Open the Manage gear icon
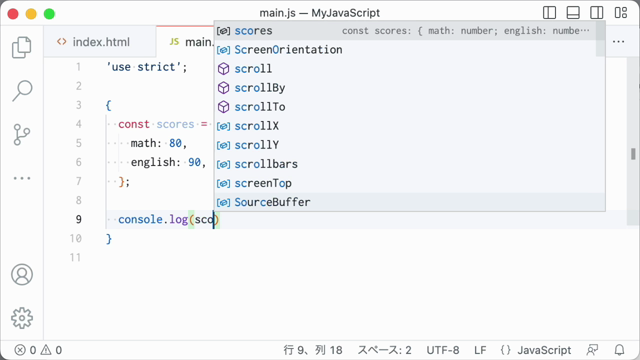The width and height of the screenshot is (640, 360). [22, 318]
